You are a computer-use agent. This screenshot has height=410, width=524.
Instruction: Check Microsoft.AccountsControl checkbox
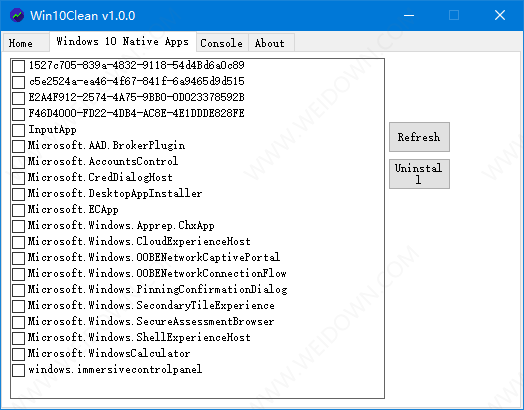point(18,162)
